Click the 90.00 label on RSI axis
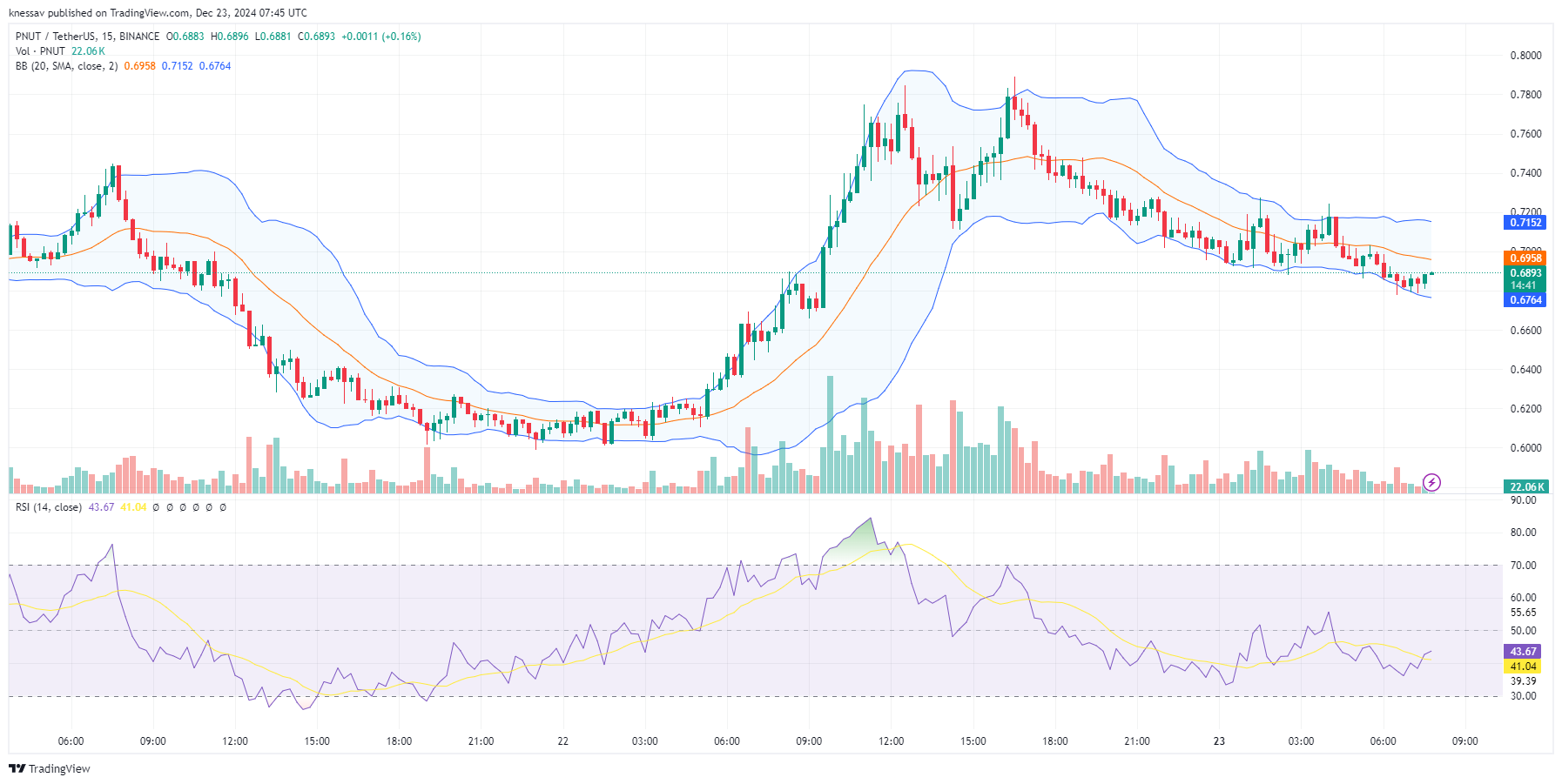Screen dimensions: 1562x784 (x=1523, y=500)
